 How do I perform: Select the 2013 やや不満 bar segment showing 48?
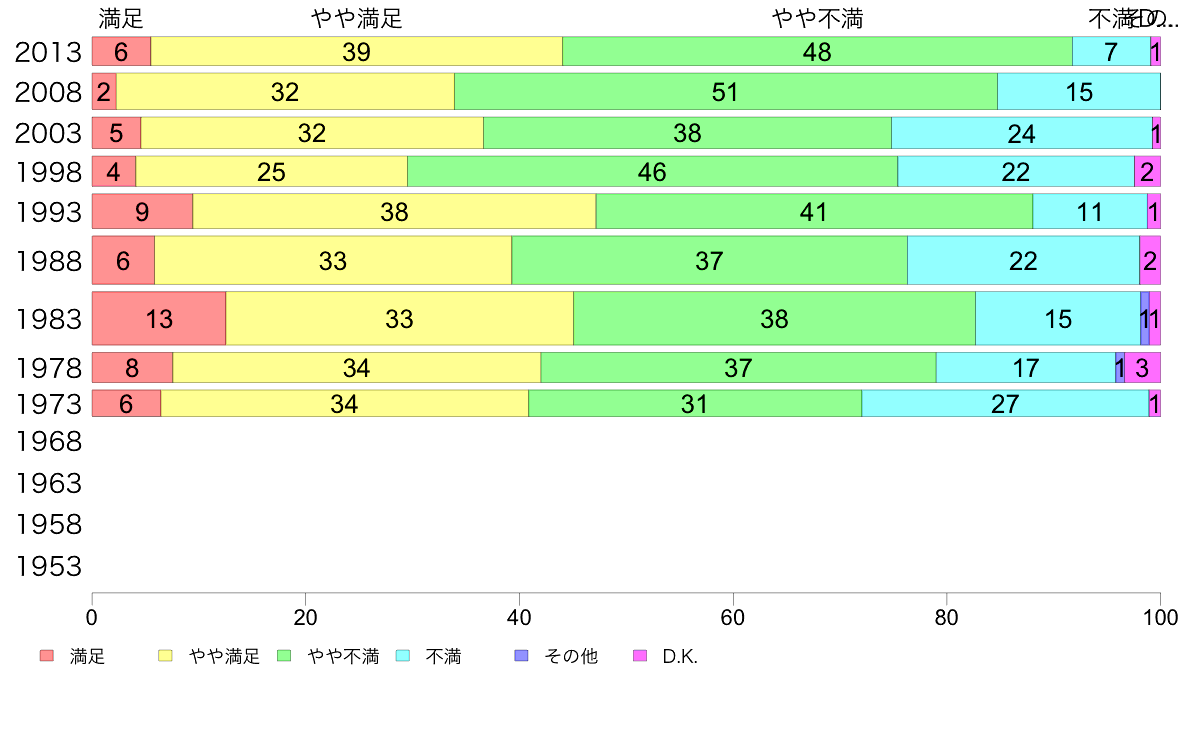point(817,52)
